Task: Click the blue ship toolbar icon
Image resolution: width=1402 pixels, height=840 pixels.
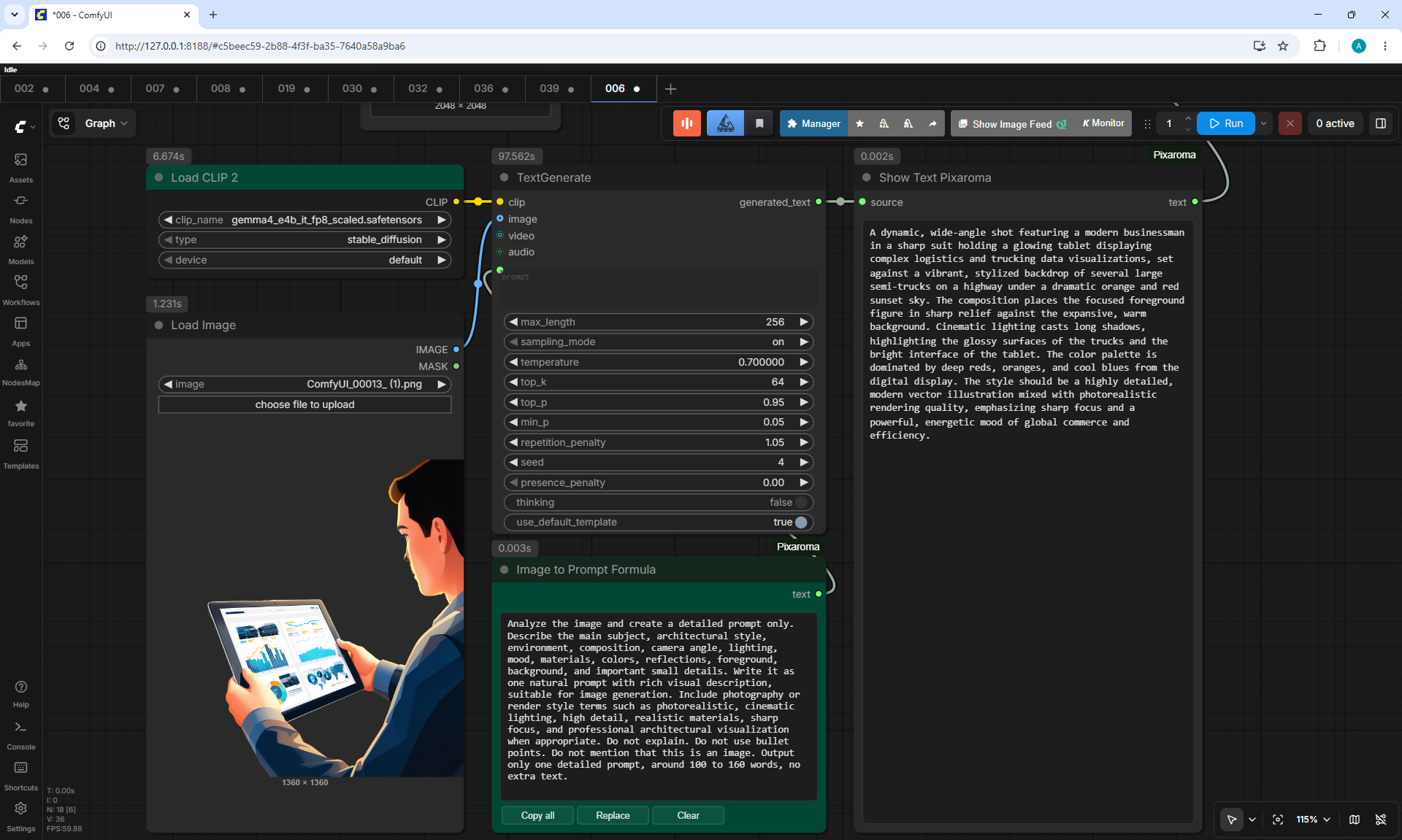Action: click(x=726, y=123)
